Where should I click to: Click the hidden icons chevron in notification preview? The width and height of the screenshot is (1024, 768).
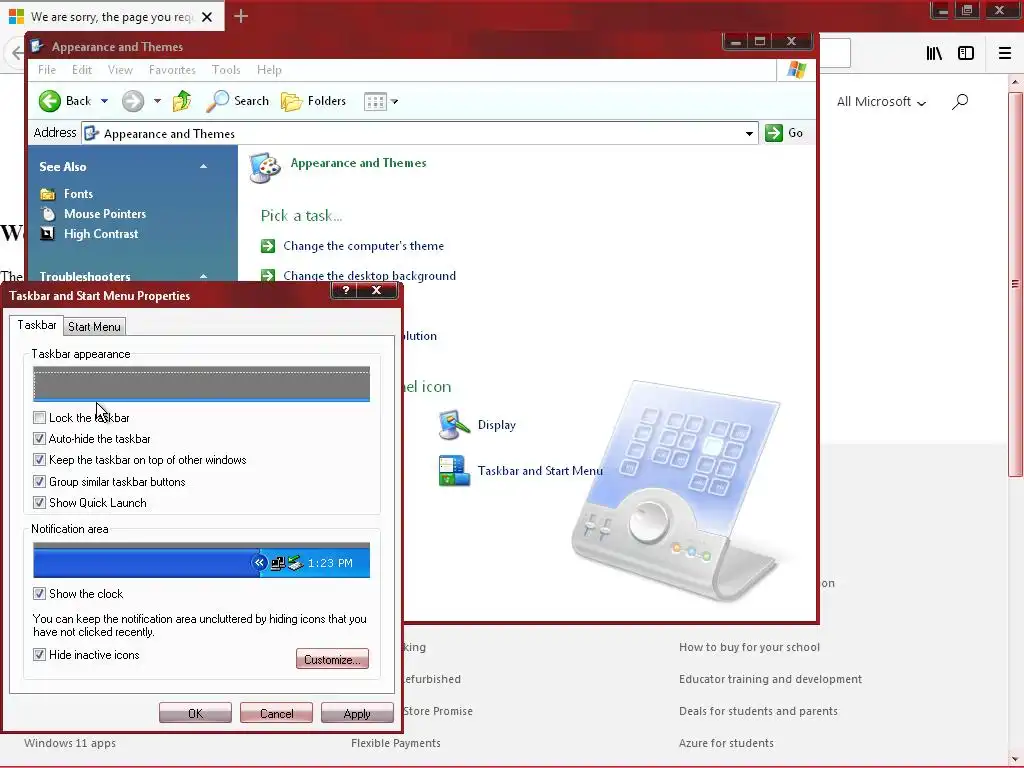pyautogui.click(x=259, y=562)
